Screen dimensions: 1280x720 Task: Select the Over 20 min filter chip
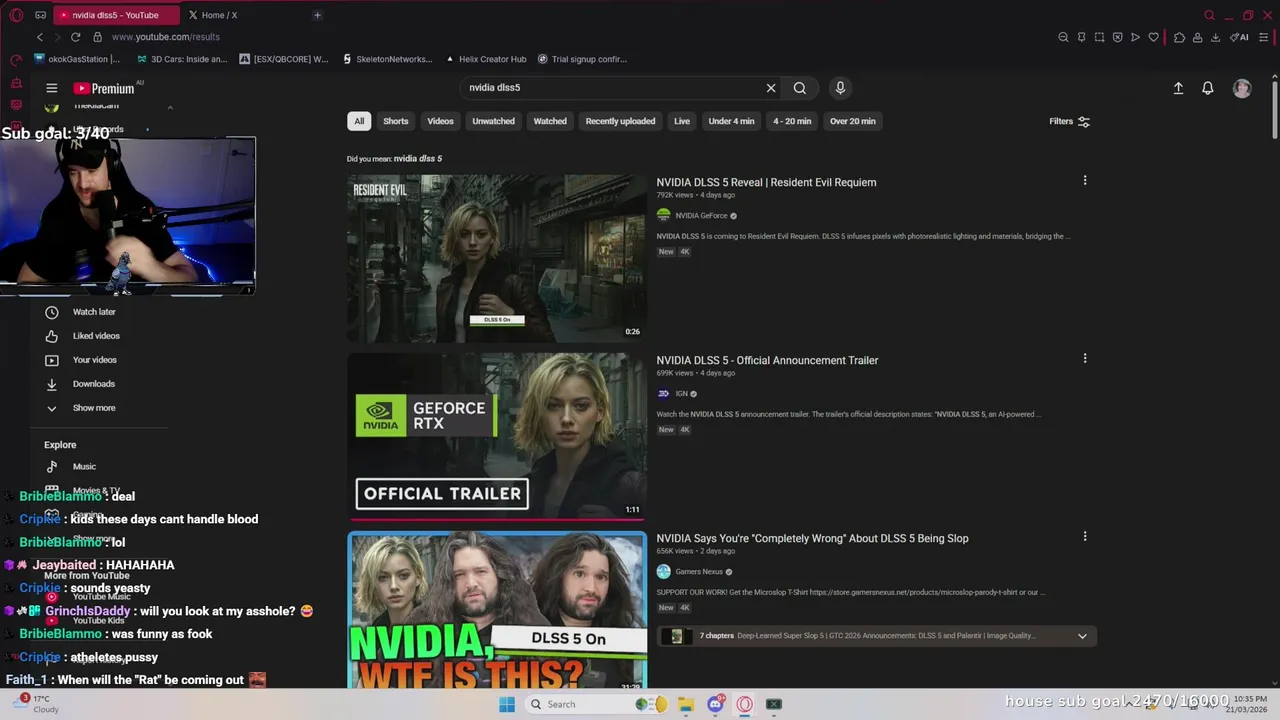(852, 121)
